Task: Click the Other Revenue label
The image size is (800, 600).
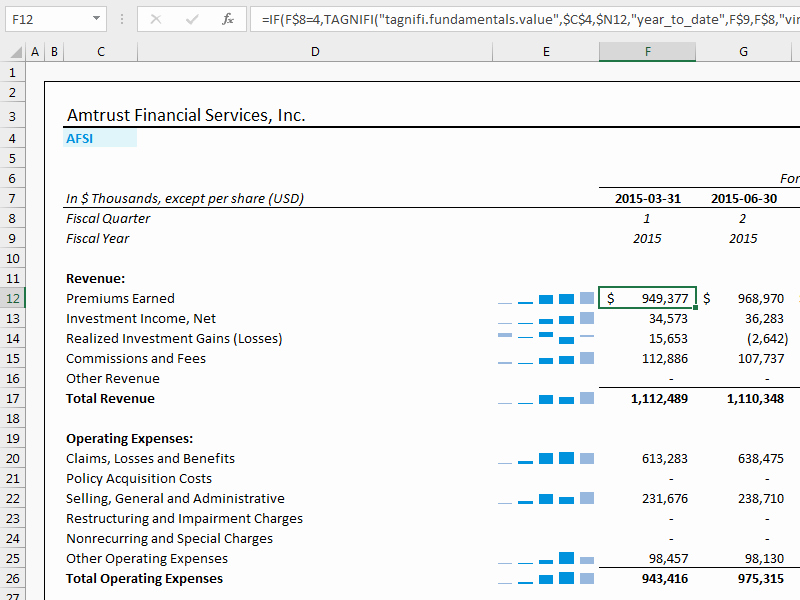Action: [x=113, y=379]
